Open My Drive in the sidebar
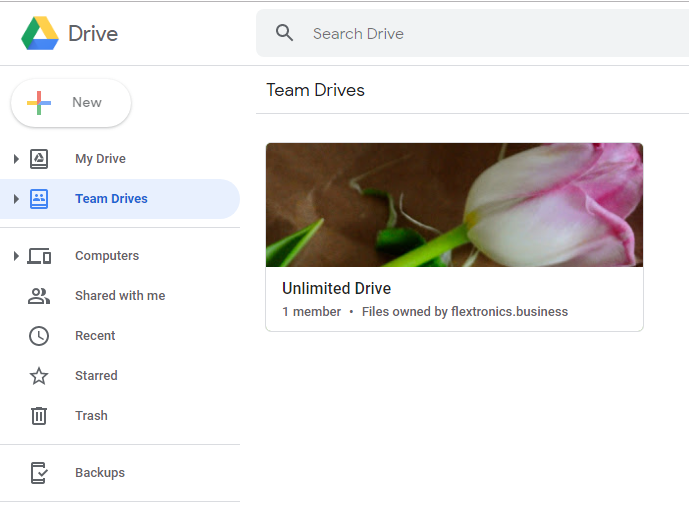The width and height of the screenshot is (689, 520). [x=120, y=159]
